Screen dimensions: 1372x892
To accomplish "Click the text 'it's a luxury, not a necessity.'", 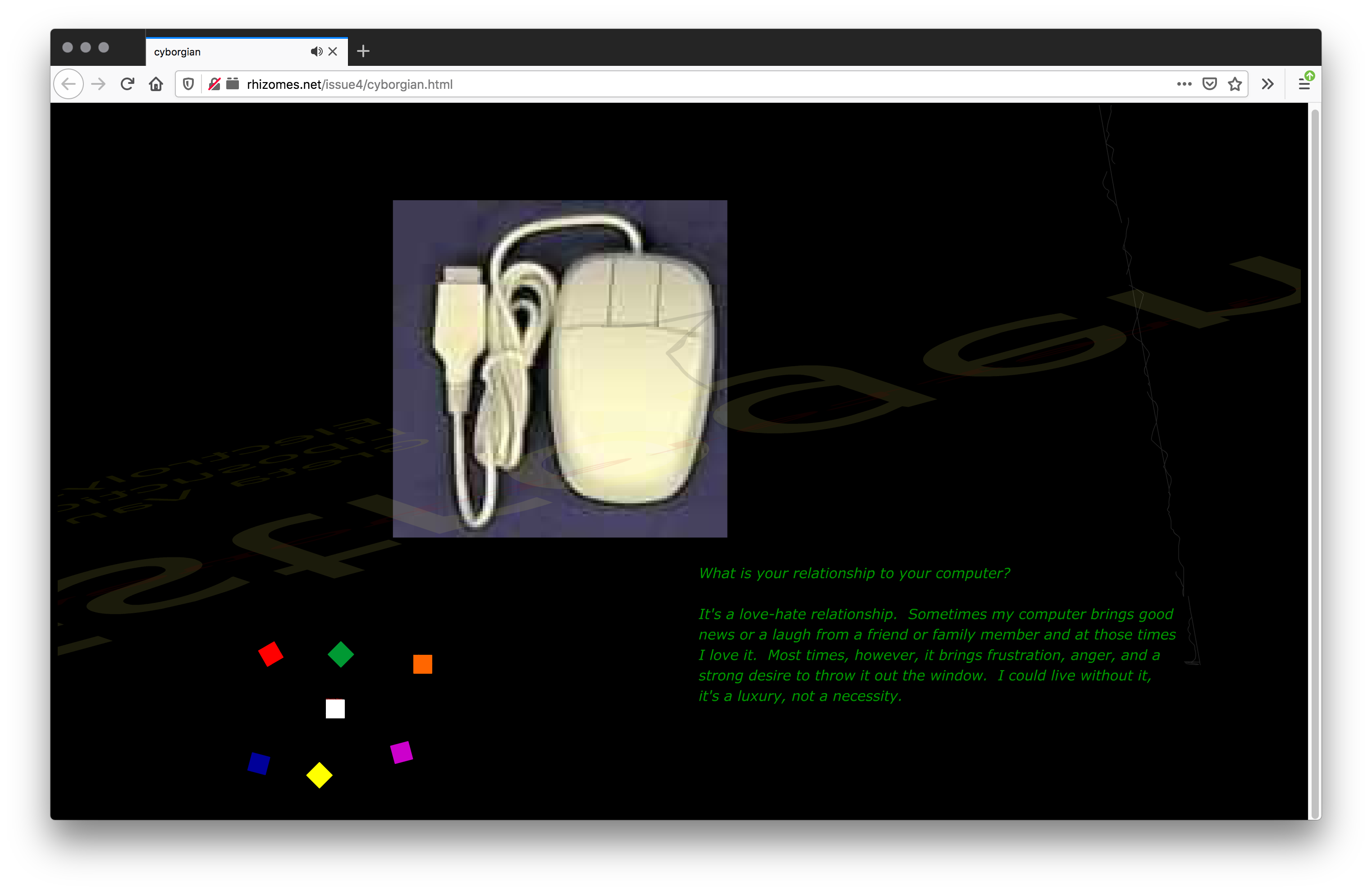I will [800, 696].
